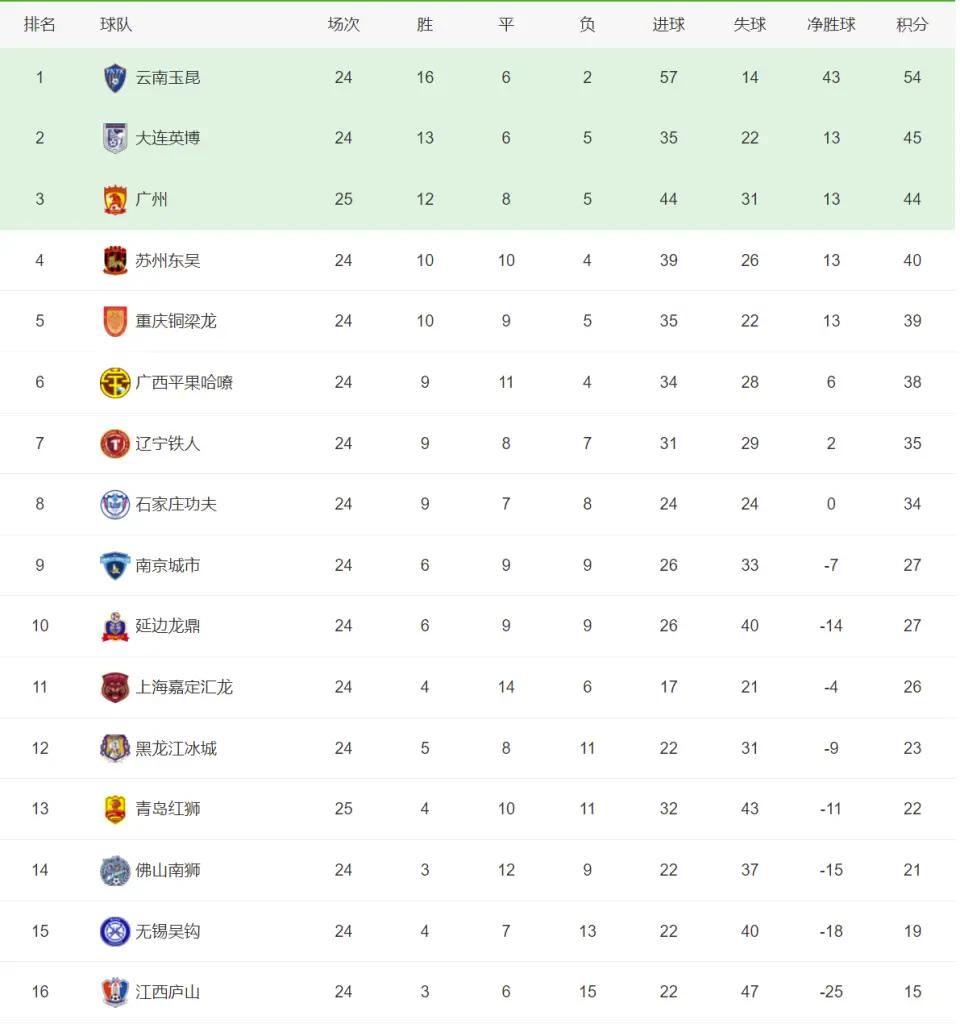The height and width of the screenshot is (1028, 960).
Task: Open the 广州 team badge
Action: (x=115, y=199)
